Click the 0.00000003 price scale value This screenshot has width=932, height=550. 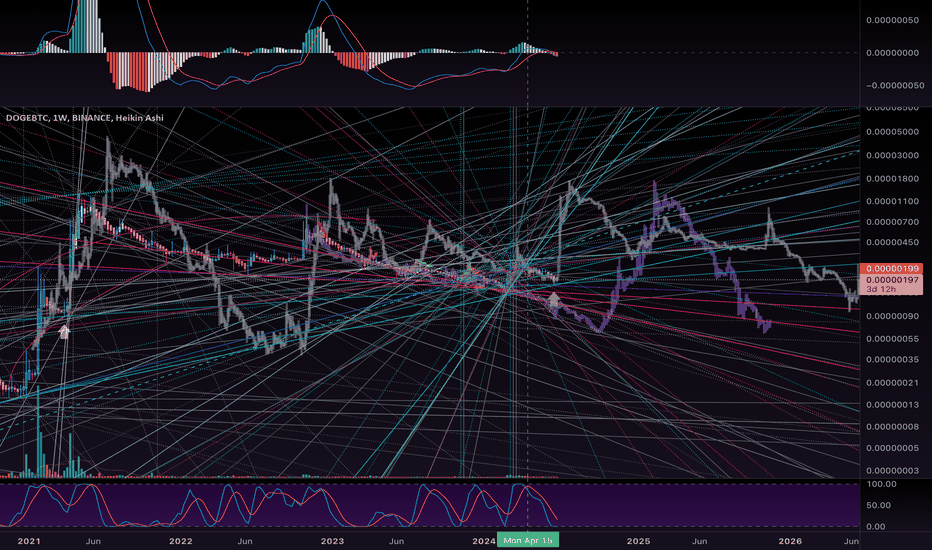[892, 471]
